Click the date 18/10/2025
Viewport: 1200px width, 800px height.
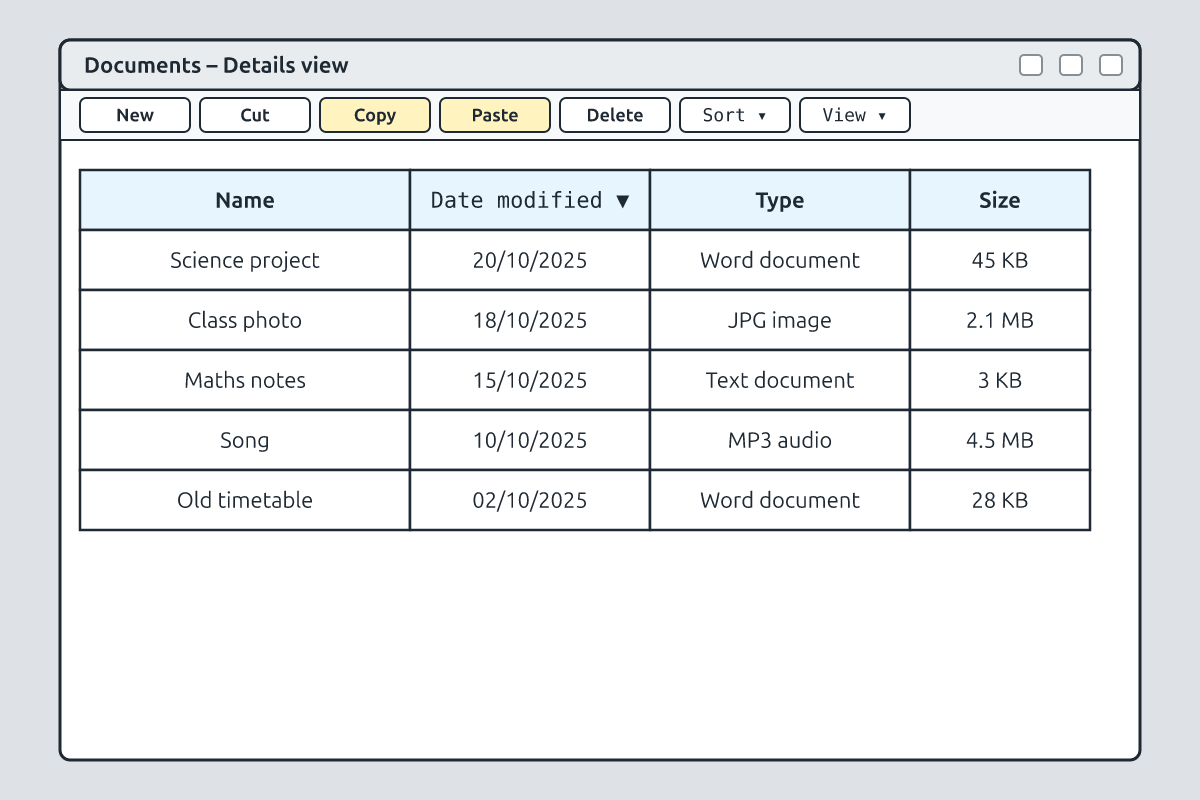click(530, 320)
